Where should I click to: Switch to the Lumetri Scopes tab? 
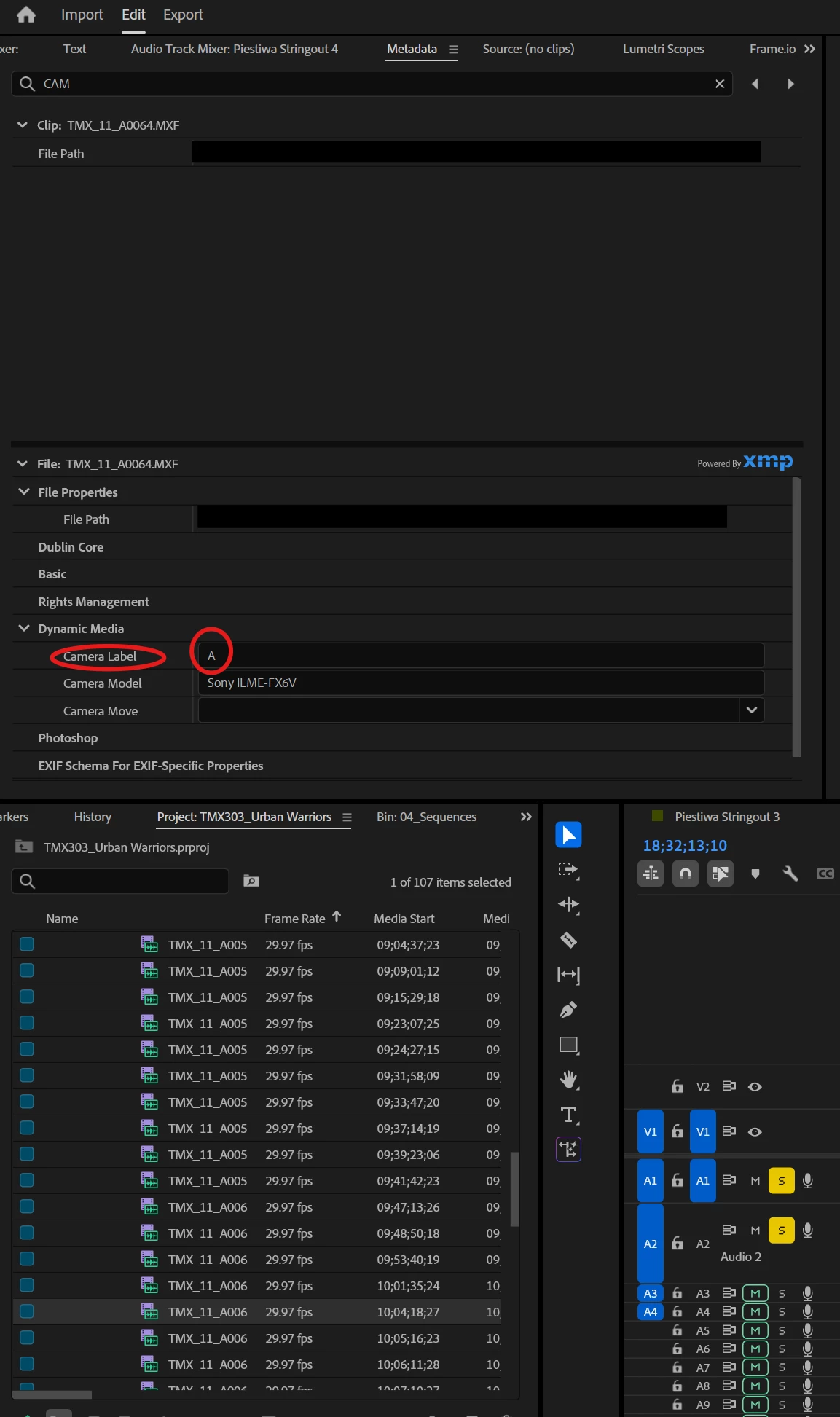664,49
